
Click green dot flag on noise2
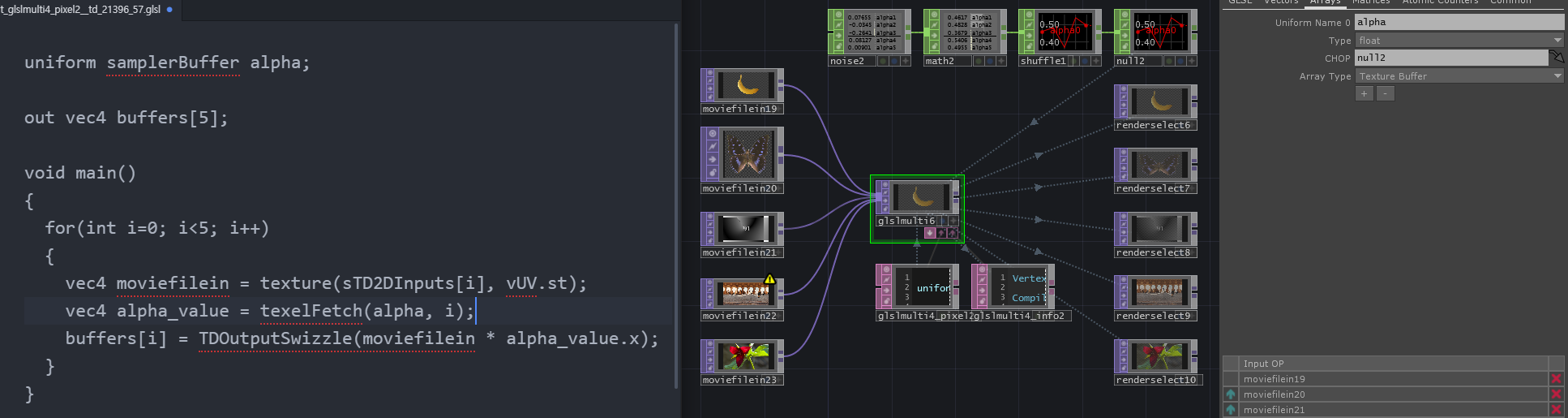point(883,61)
